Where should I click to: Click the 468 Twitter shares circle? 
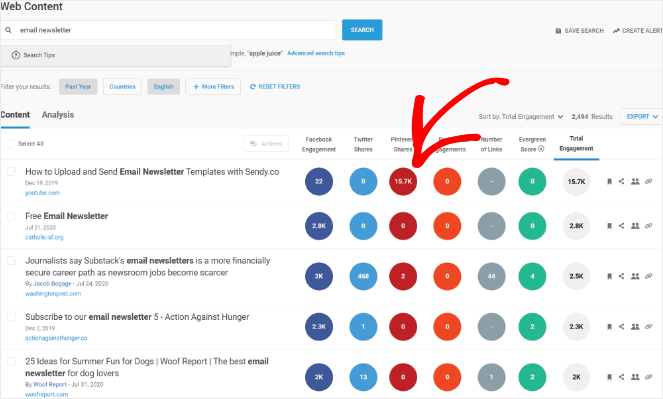click(363, 276)
